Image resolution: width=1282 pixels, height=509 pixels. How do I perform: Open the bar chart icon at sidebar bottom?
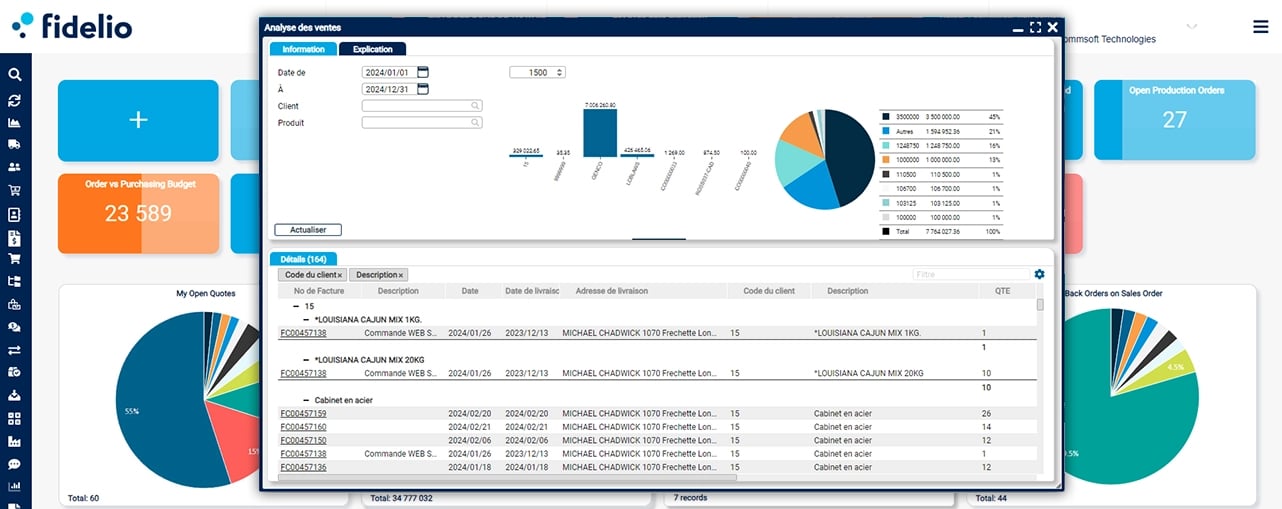tap(15, 487)
